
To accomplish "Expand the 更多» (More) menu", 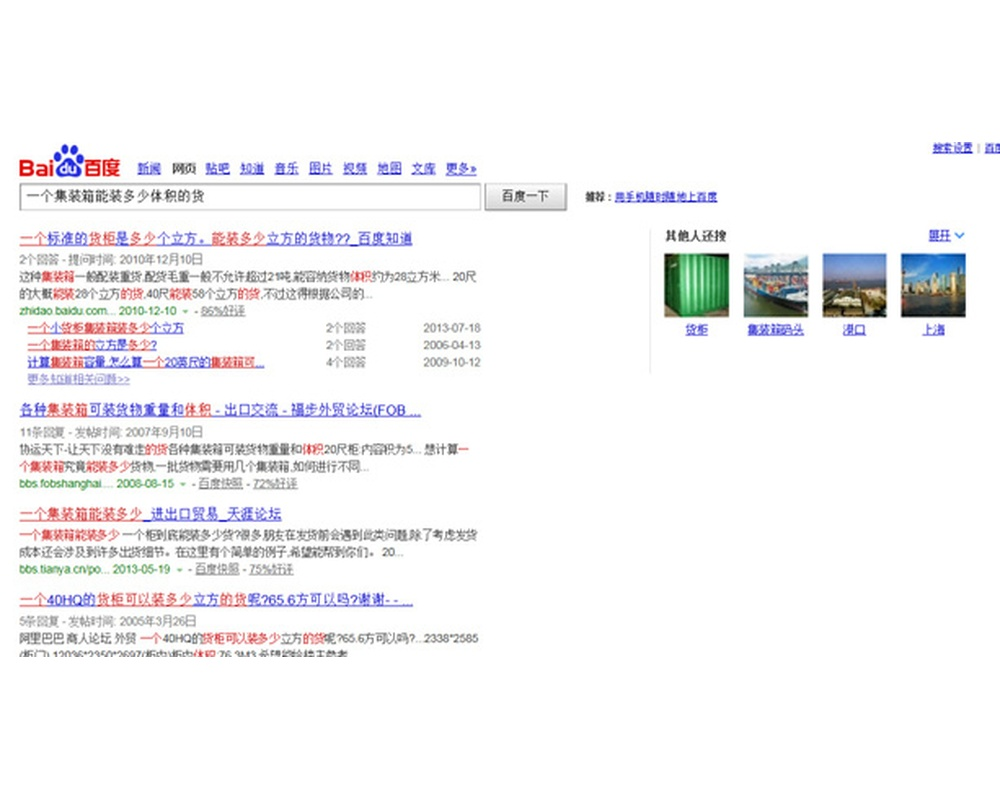I will pos(460,168).
